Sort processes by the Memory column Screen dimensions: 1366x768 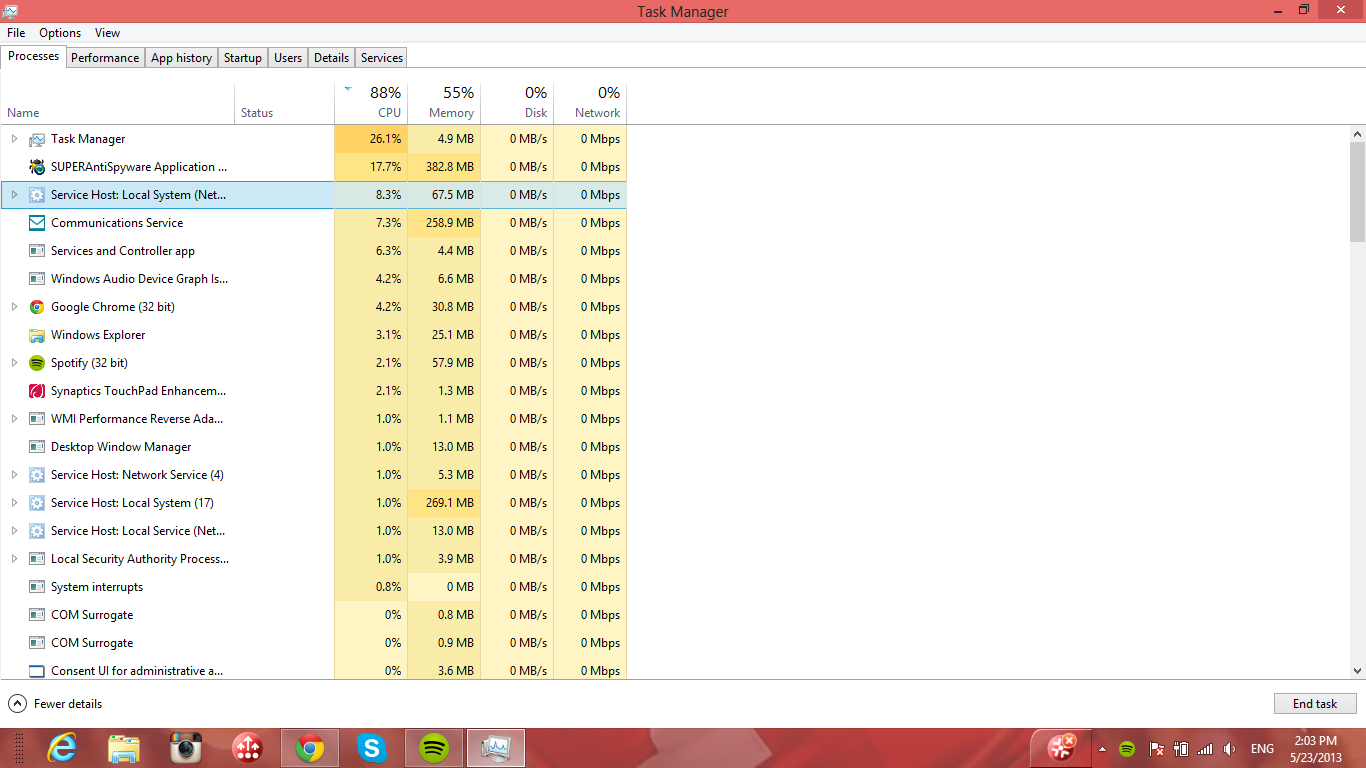pos(444,102)
